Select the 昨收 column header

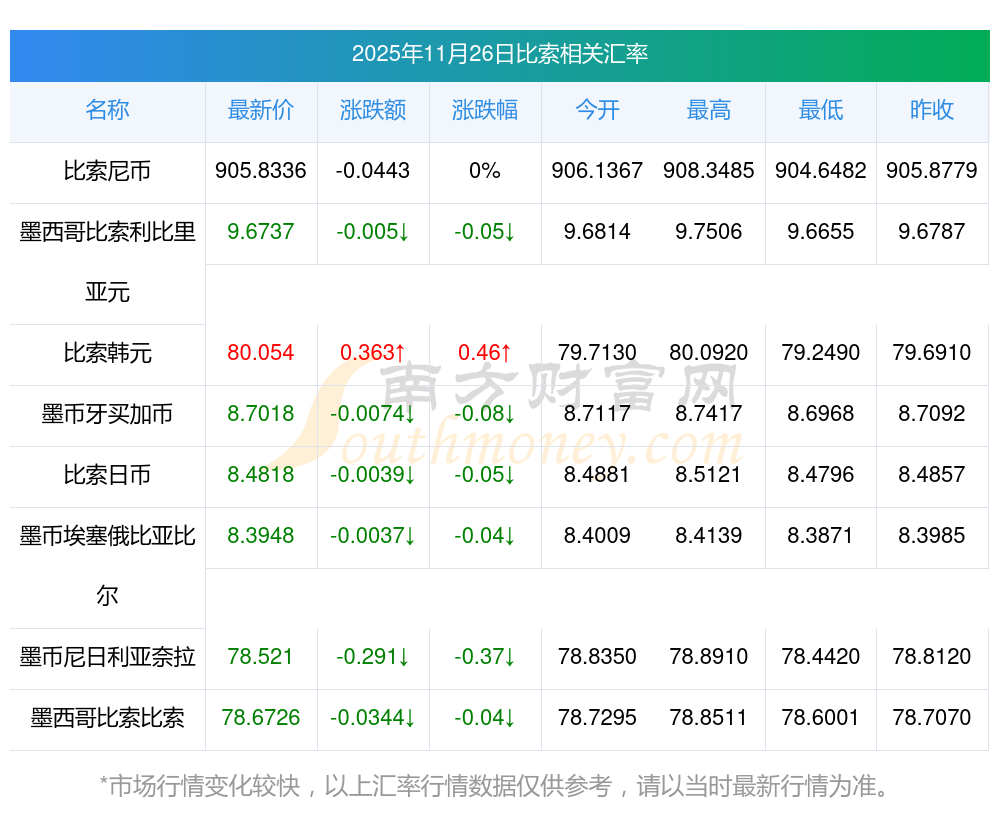point(932,111)
